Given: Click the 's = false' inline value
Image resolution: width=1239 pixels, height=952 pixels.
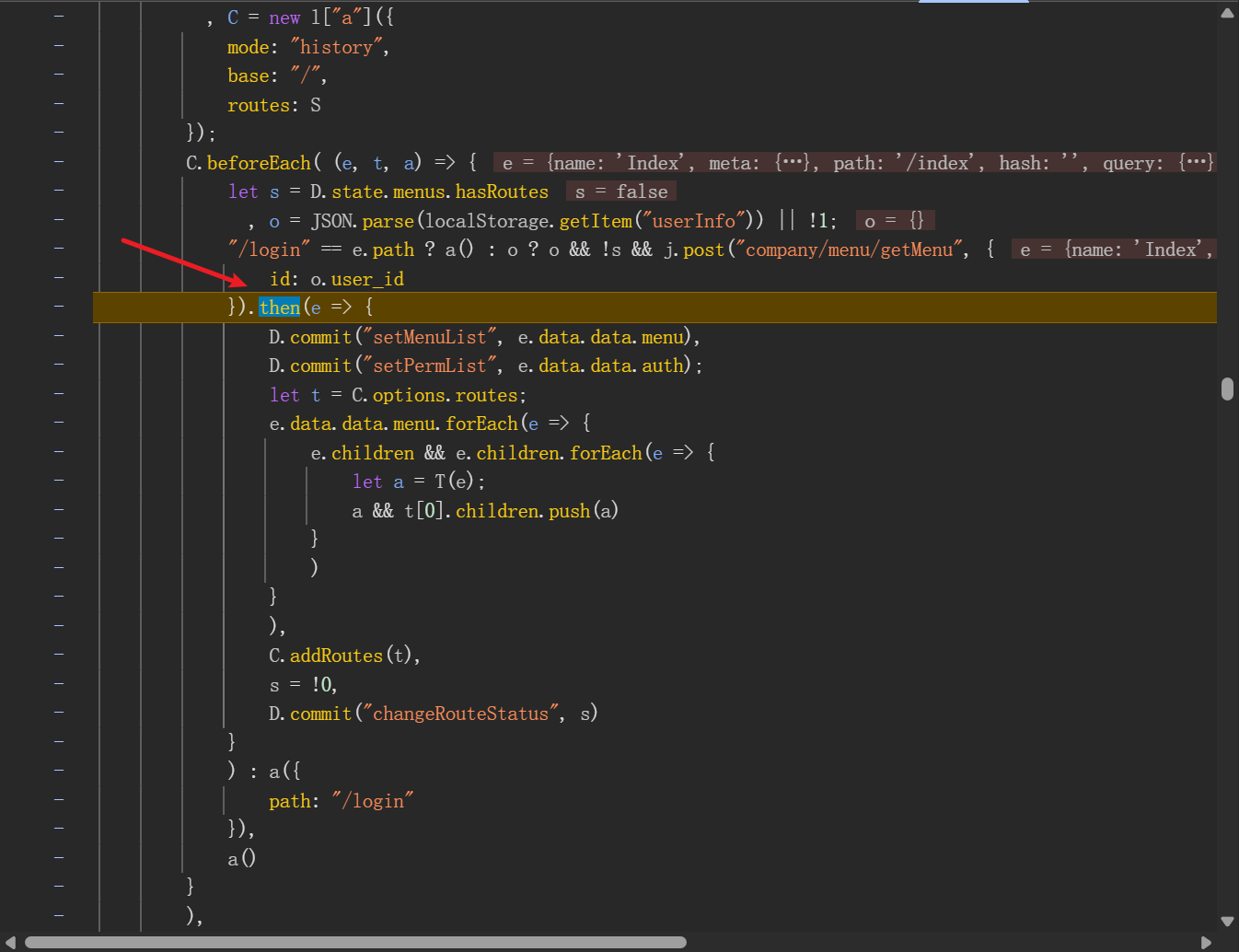Looking at the screenshot, I should click(621, 192).
